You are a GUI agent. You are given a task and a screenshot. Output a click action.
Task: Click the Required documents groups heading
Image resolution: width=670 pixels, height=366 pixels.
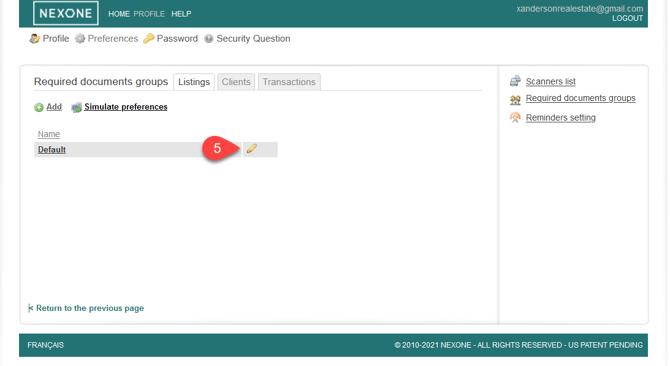click(x=101, y=82)
